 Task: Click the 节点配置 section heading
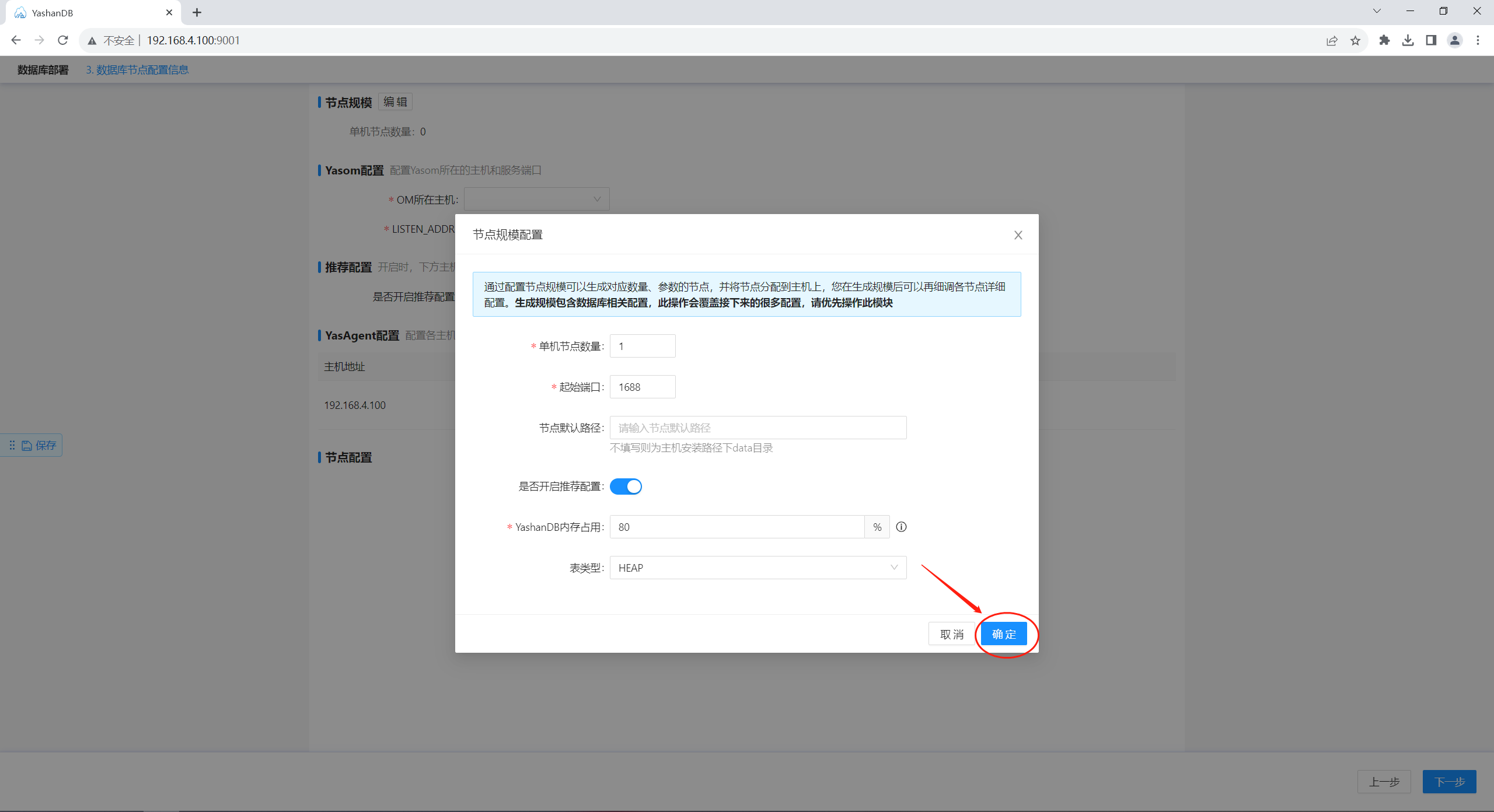click(x=348, y=457)
